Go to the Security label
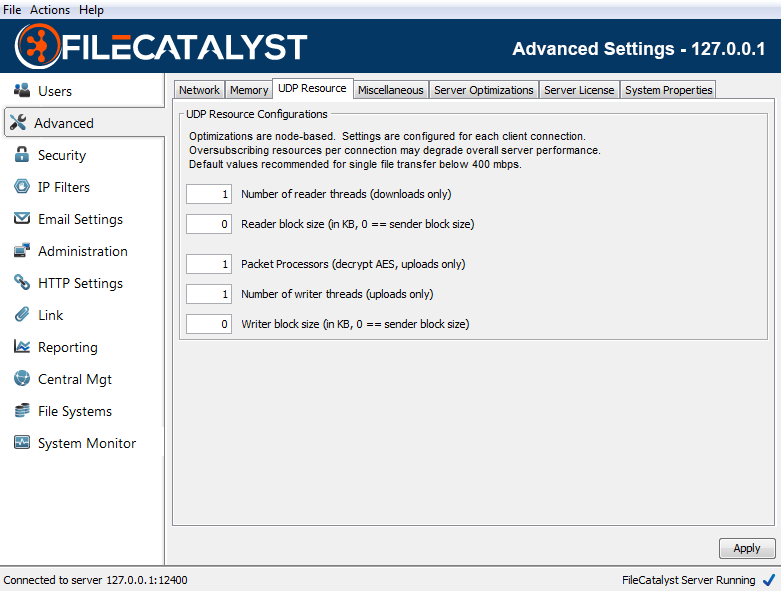 62,155
